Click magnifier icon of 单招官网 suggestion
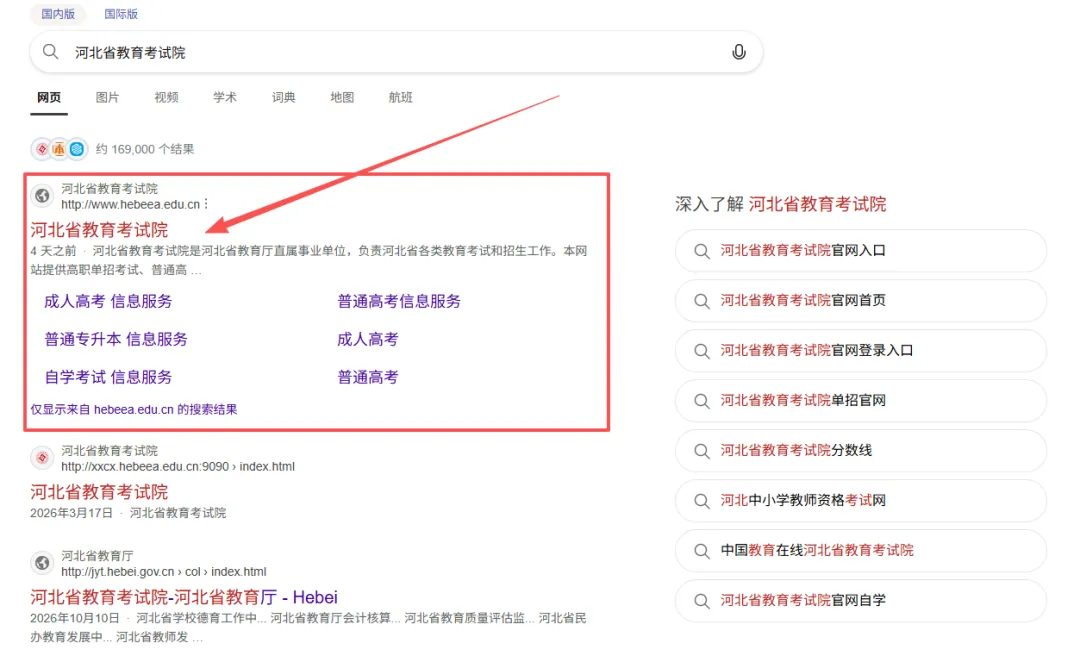The width and height of the screenshot is (1080, 662). (702, 401)
